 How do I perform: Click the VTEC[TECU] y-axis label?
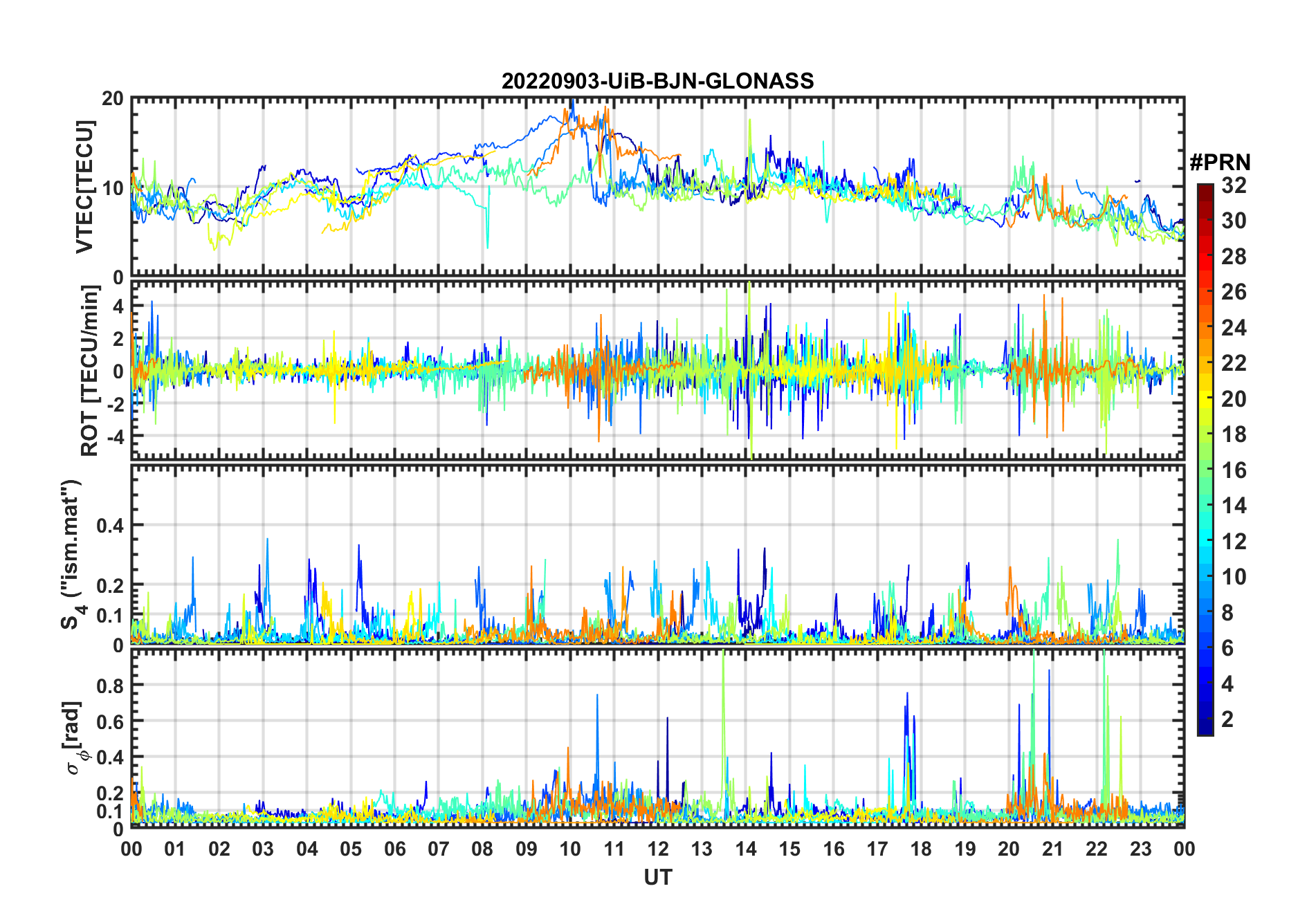pyautogui.click(x=85, y=187)
